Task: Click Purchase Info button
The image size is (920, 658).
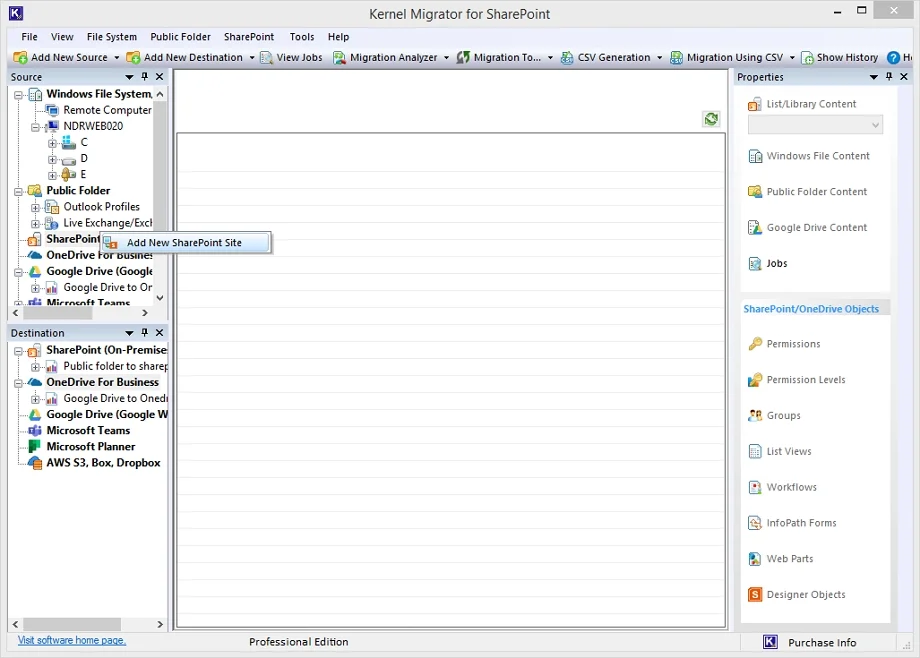Action: [821, 643]
